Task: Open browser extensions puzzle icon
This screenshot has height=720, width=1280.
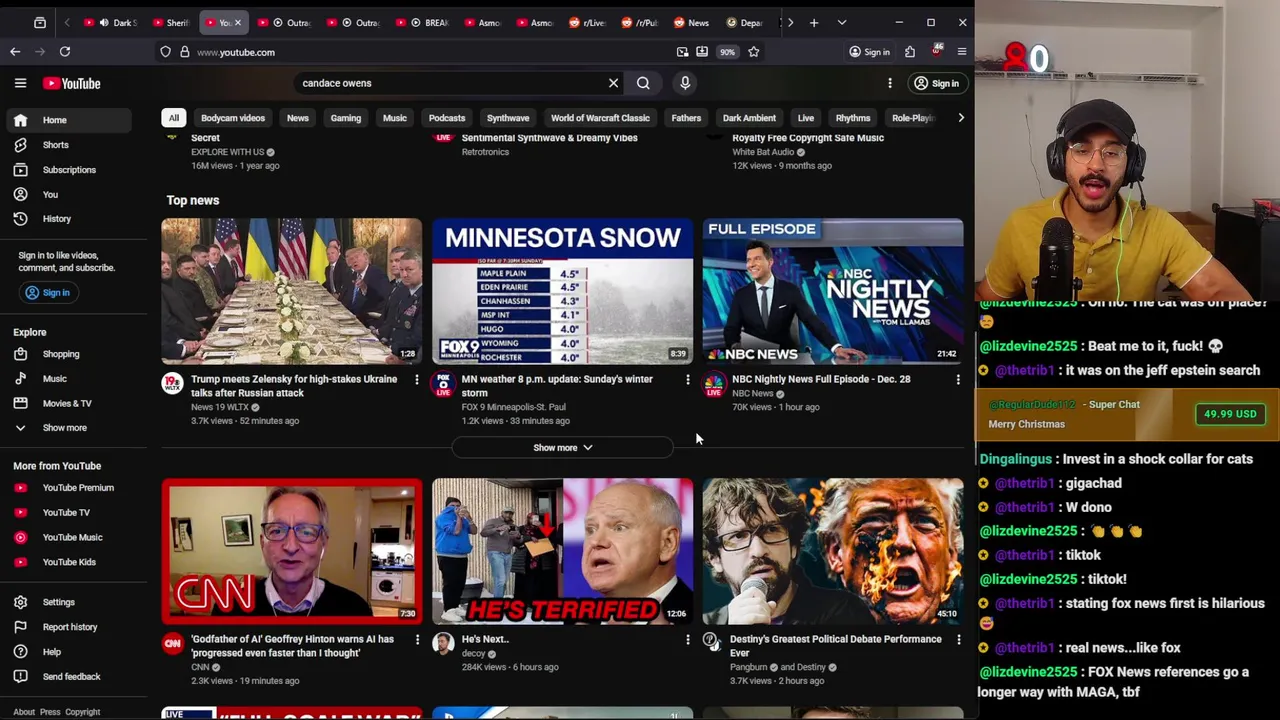Action: (910, 52)
